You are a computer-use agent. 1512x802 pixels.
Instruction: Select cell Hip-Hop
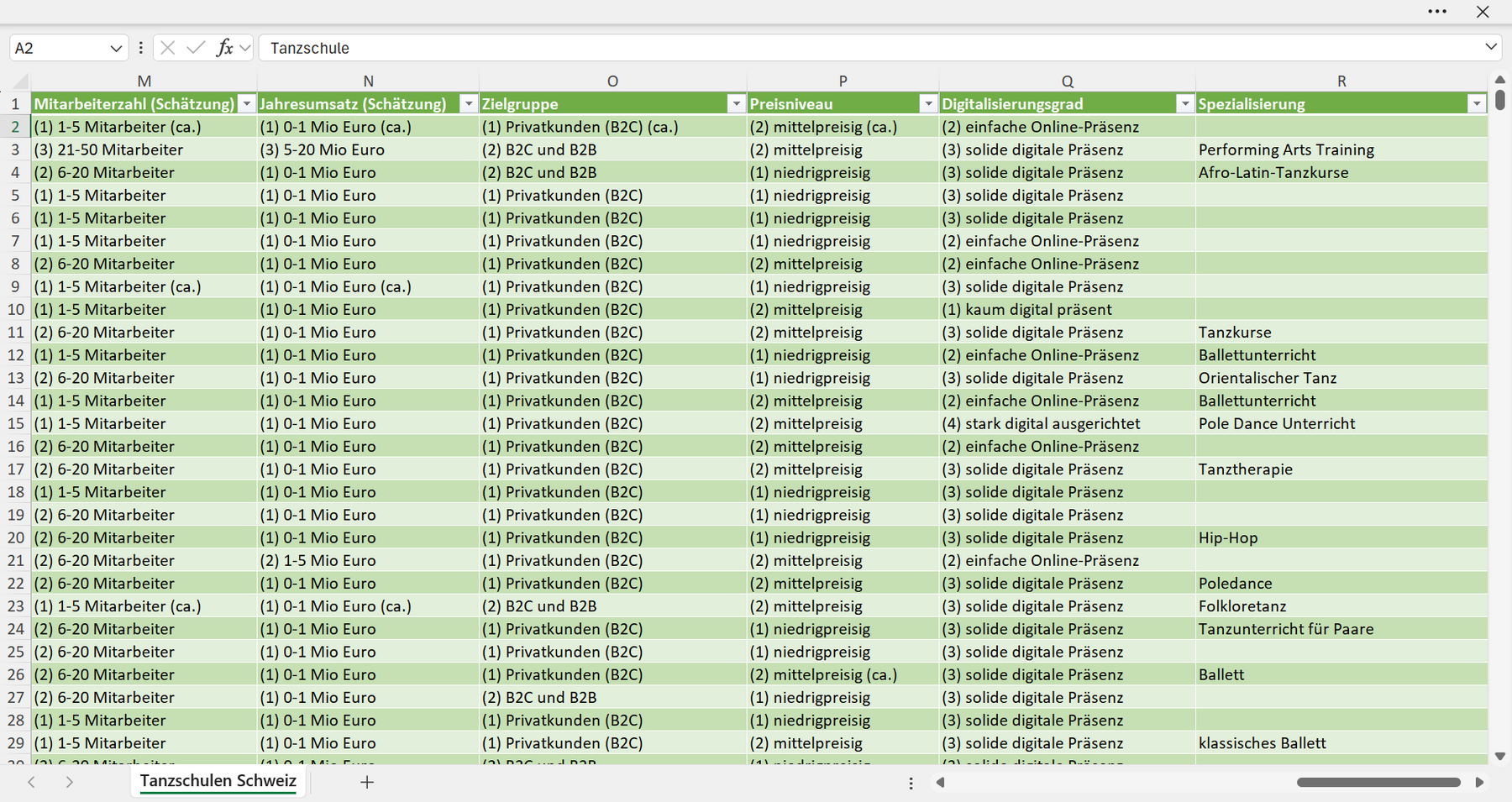(1341, 537)
